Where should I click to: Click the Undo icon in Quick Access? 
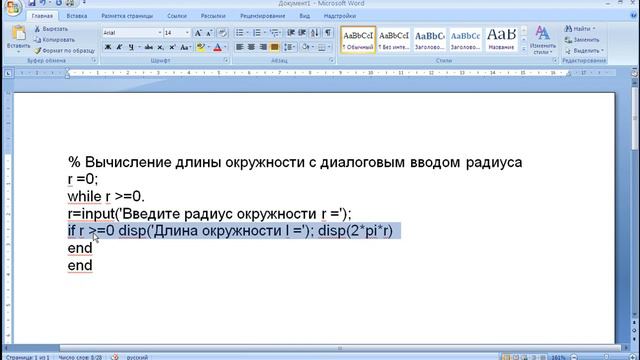42,3
